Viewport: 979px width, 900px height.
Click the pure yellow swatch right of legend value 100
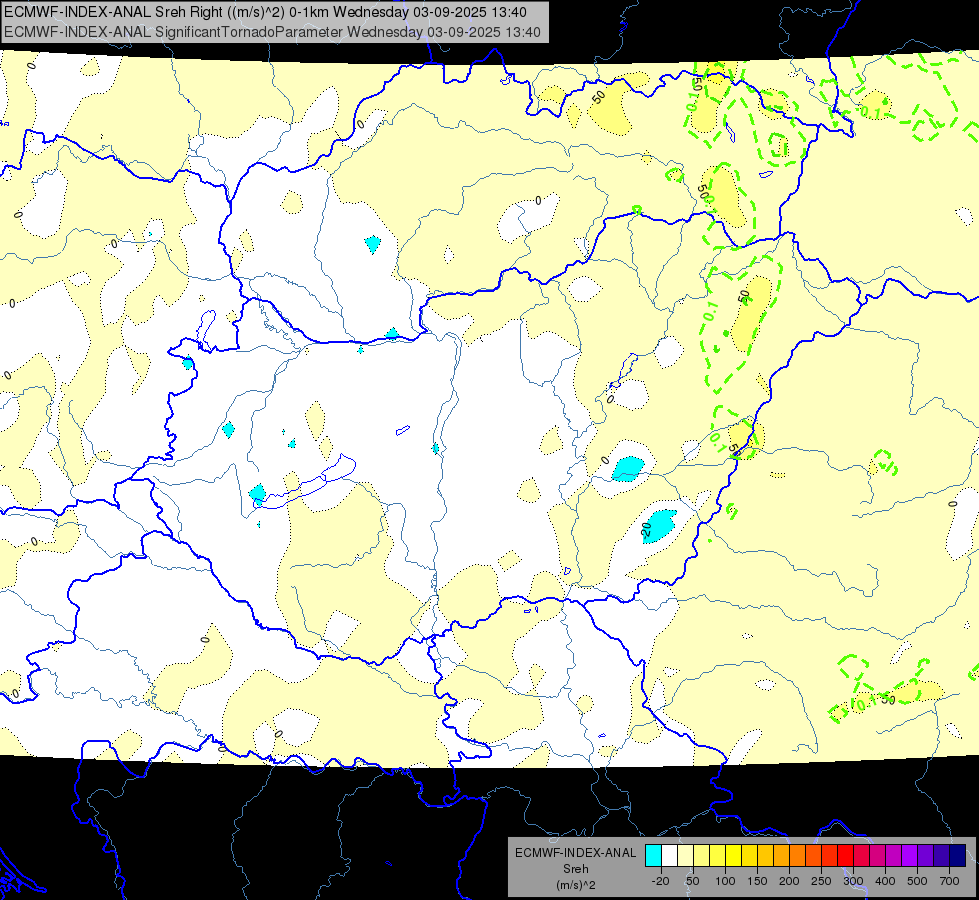coord(734,855)
